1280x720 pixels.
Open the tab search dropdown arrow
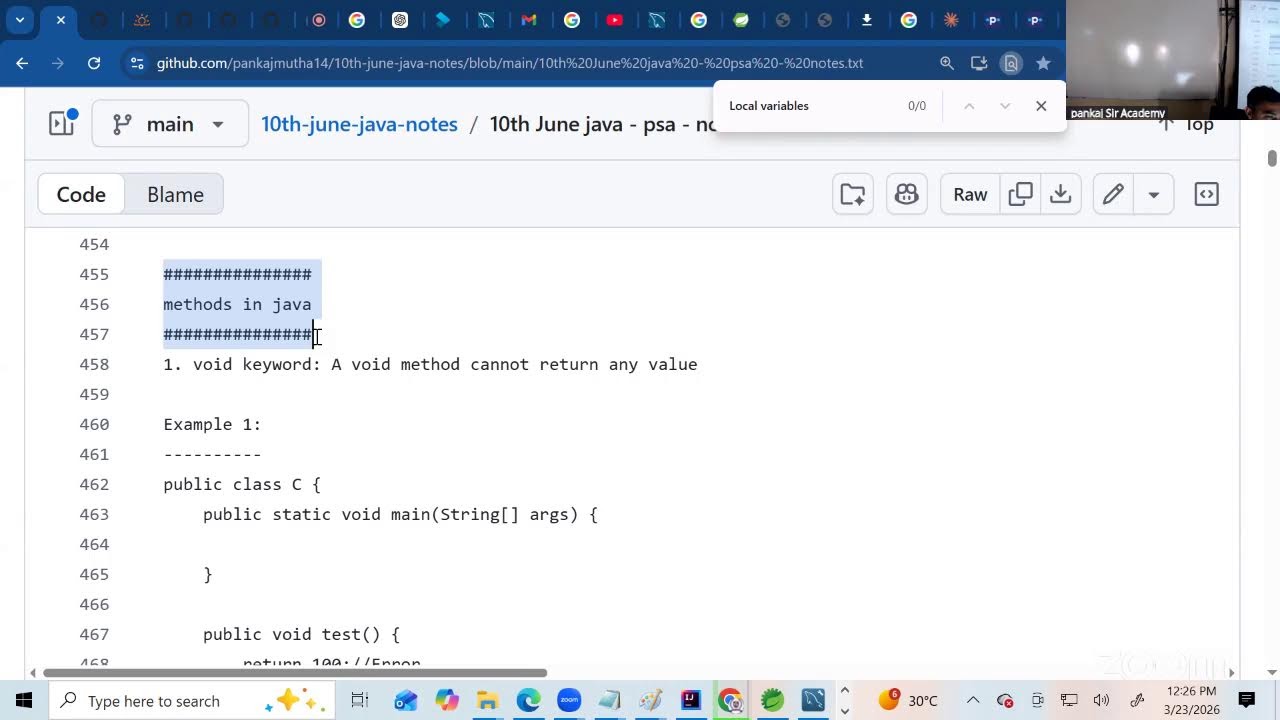point(19,20)
